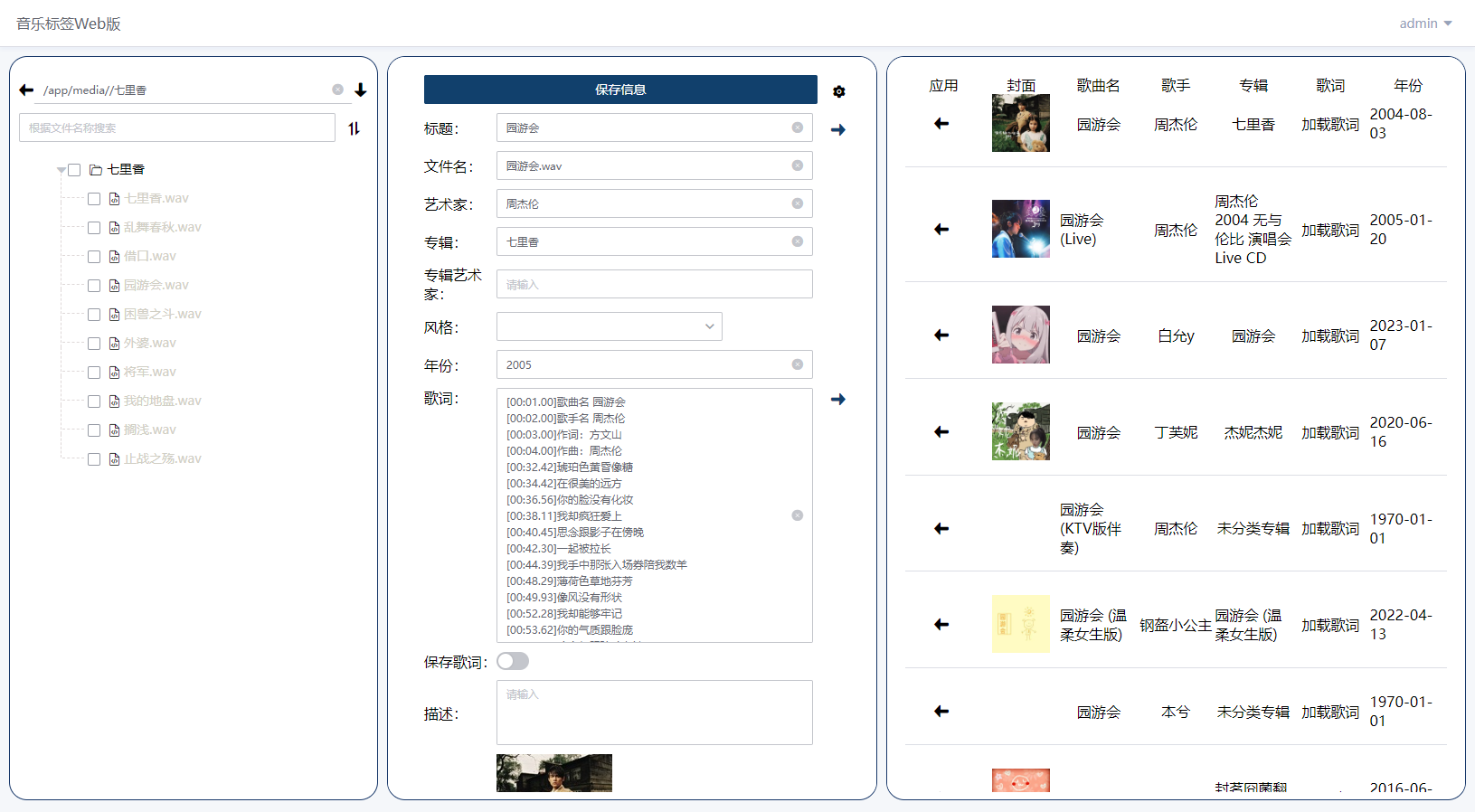Click the down arrow next to path field
This screenshot has width=1475, height=812.
361,90
